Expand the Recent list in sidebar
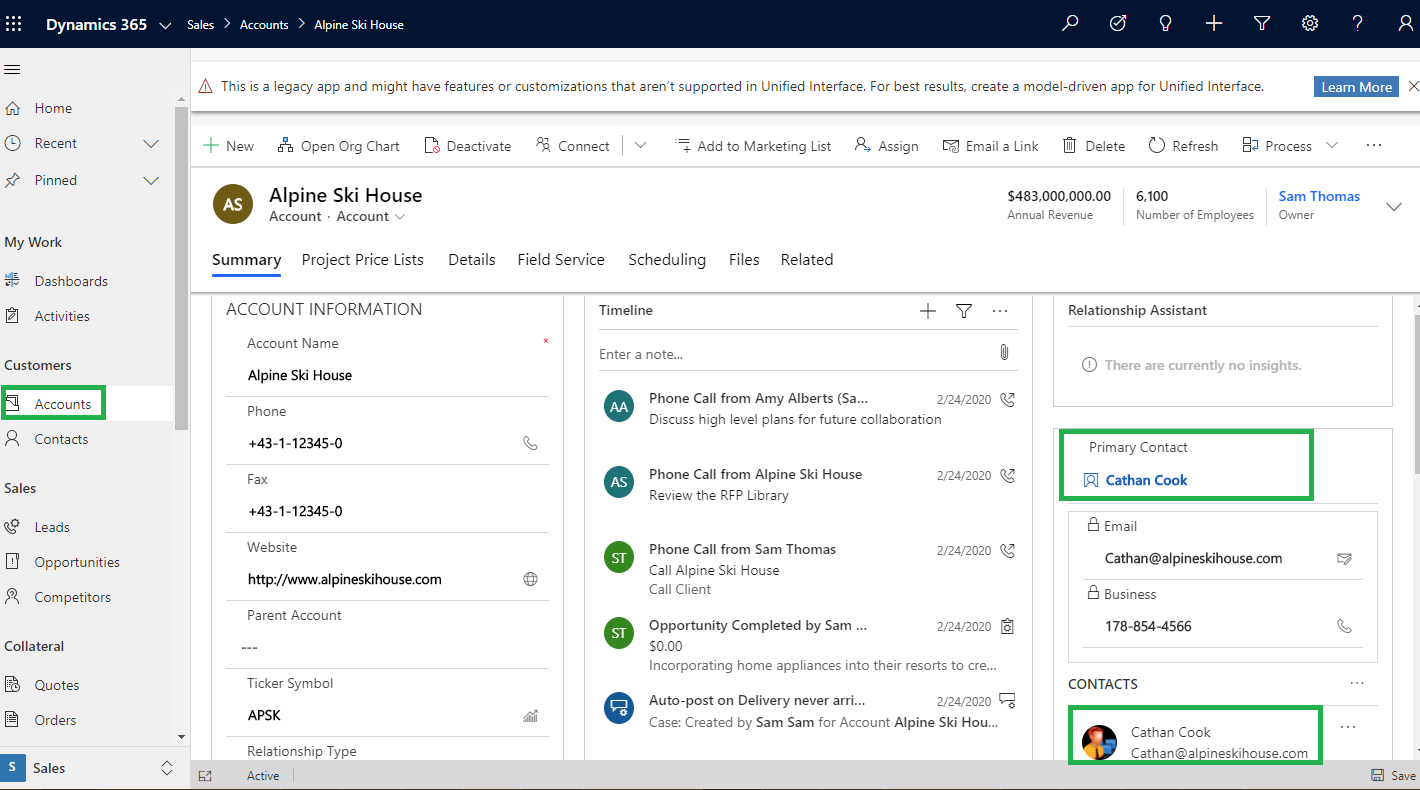 pyautogui.click(x=151, y=144)
